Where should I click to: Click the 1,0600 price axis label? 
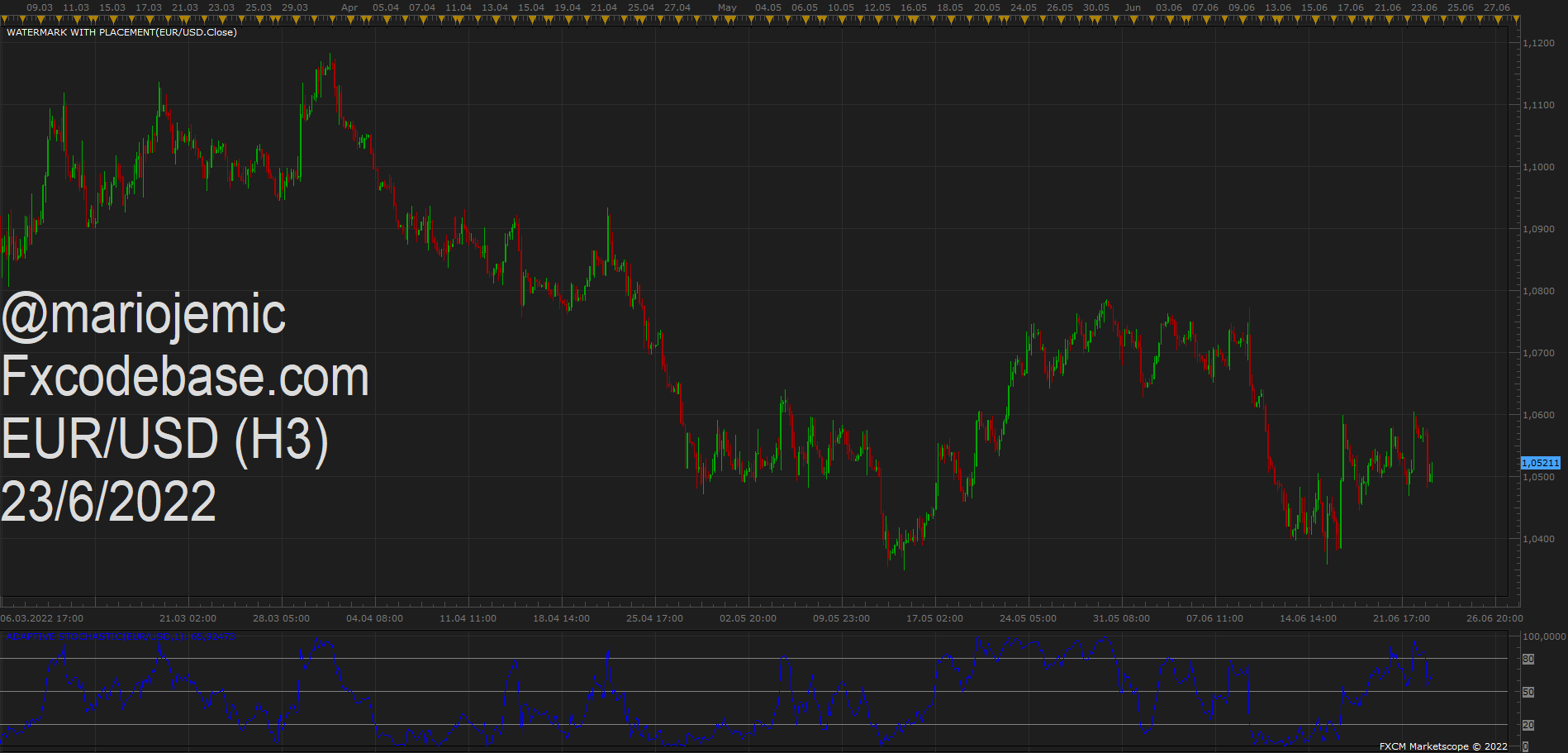click(1538, 415)
